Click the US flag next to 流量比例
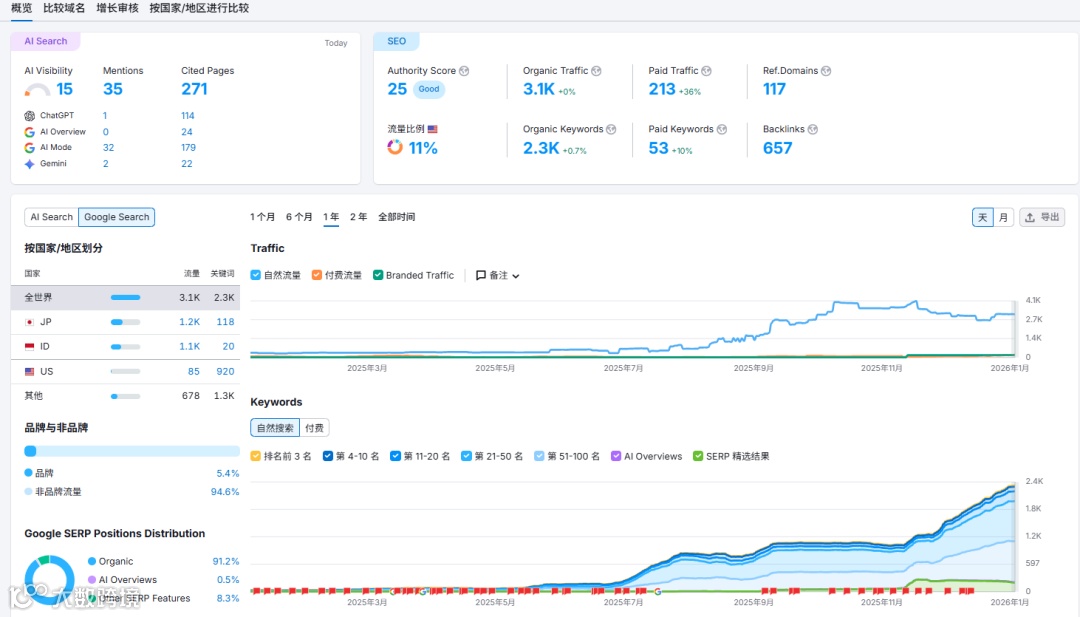Viewport: 1080px width, 617px height. pos(433,129)
